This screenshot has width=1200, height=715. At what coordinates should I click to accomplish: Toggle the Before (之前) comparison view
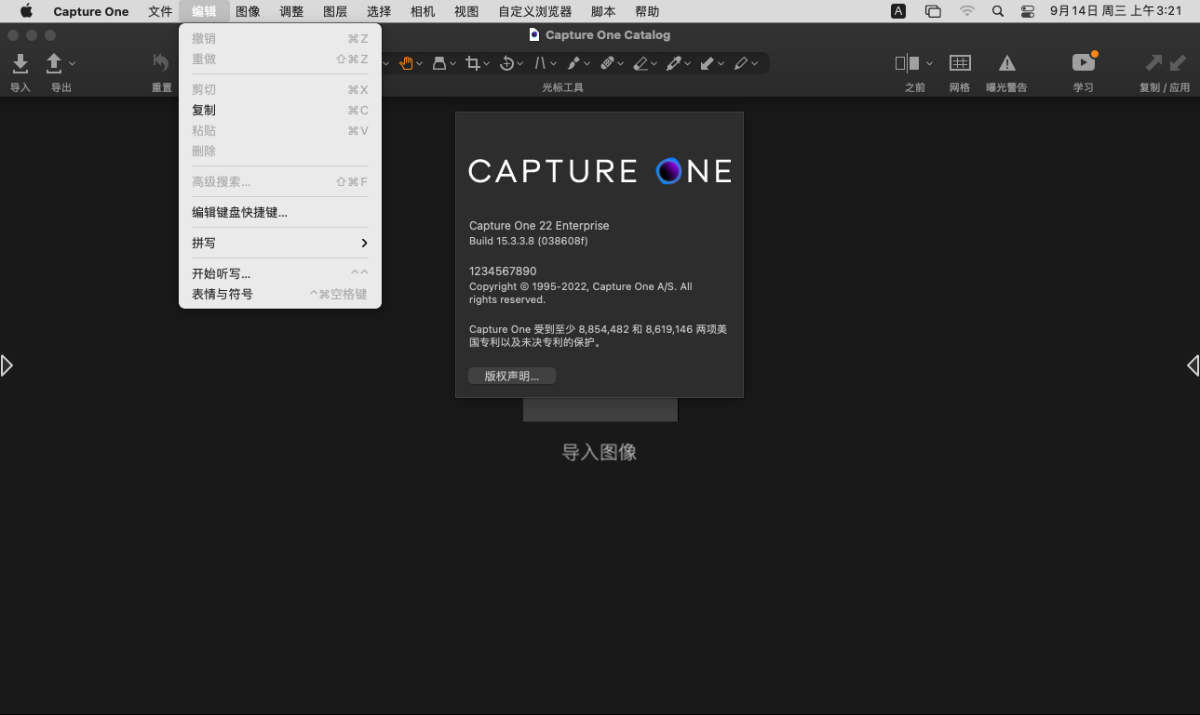(x=907, y=63)
